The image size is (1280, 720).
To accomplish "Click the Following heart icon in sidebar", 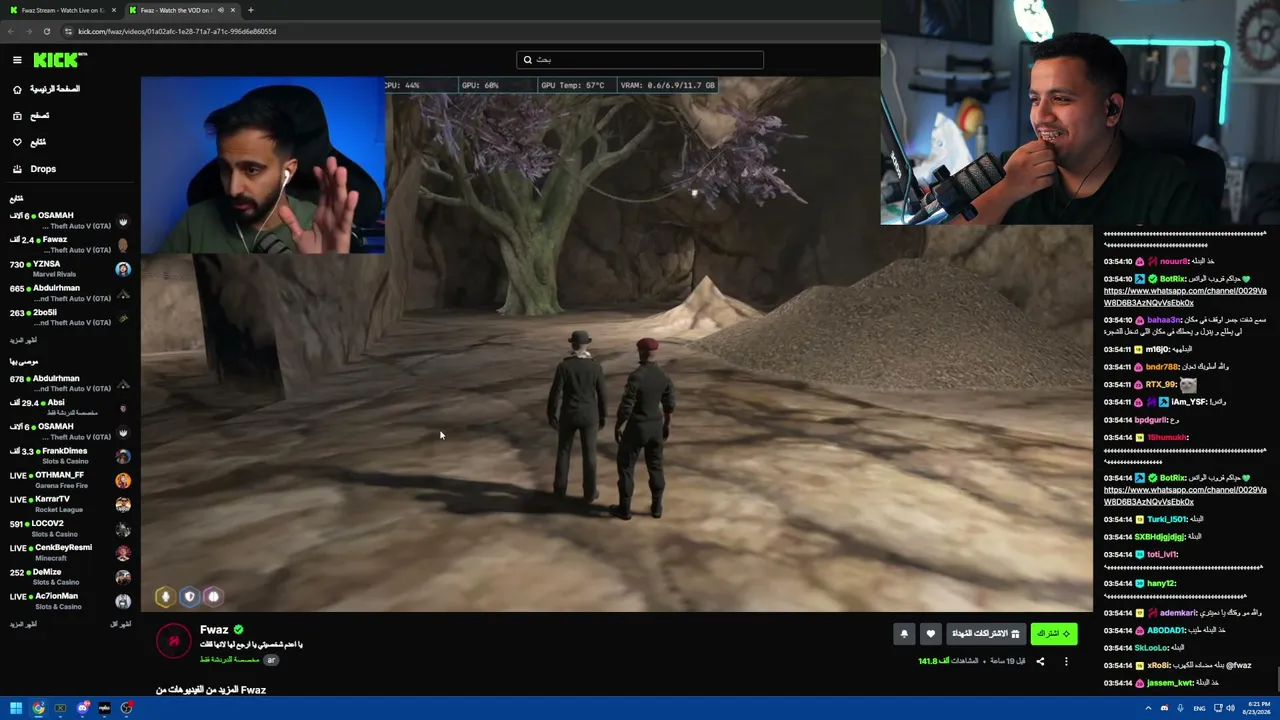I will pos(17,142).
